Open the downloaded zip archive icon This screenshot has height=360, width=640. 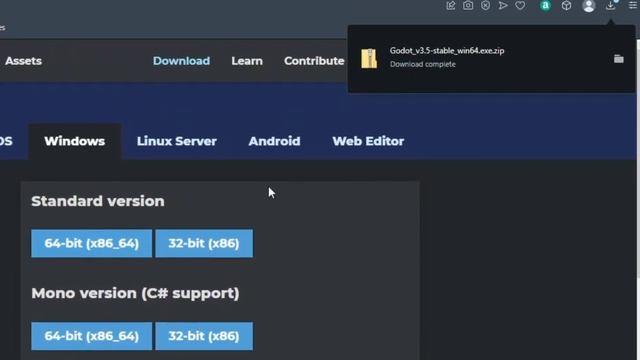pyautogui.click(x=369, y=58)
